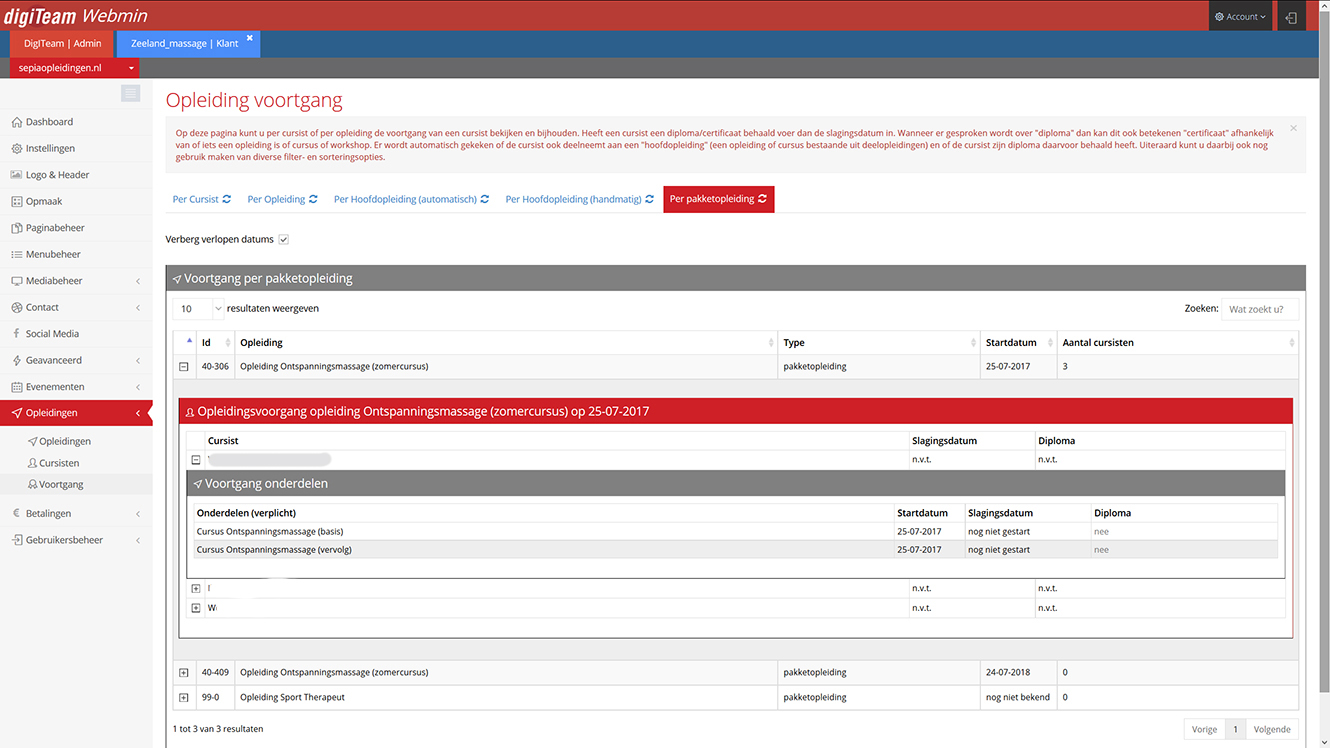Image resolution: width=1330 pixels, height=748 pixels.
Task: Click the logout icon in the top bar
Action: [1291, 17]
